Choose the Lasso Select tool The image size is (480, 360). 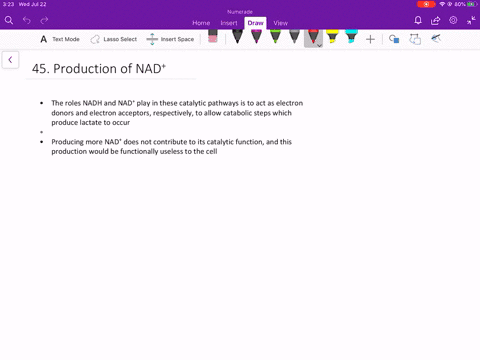click(114, 39)
